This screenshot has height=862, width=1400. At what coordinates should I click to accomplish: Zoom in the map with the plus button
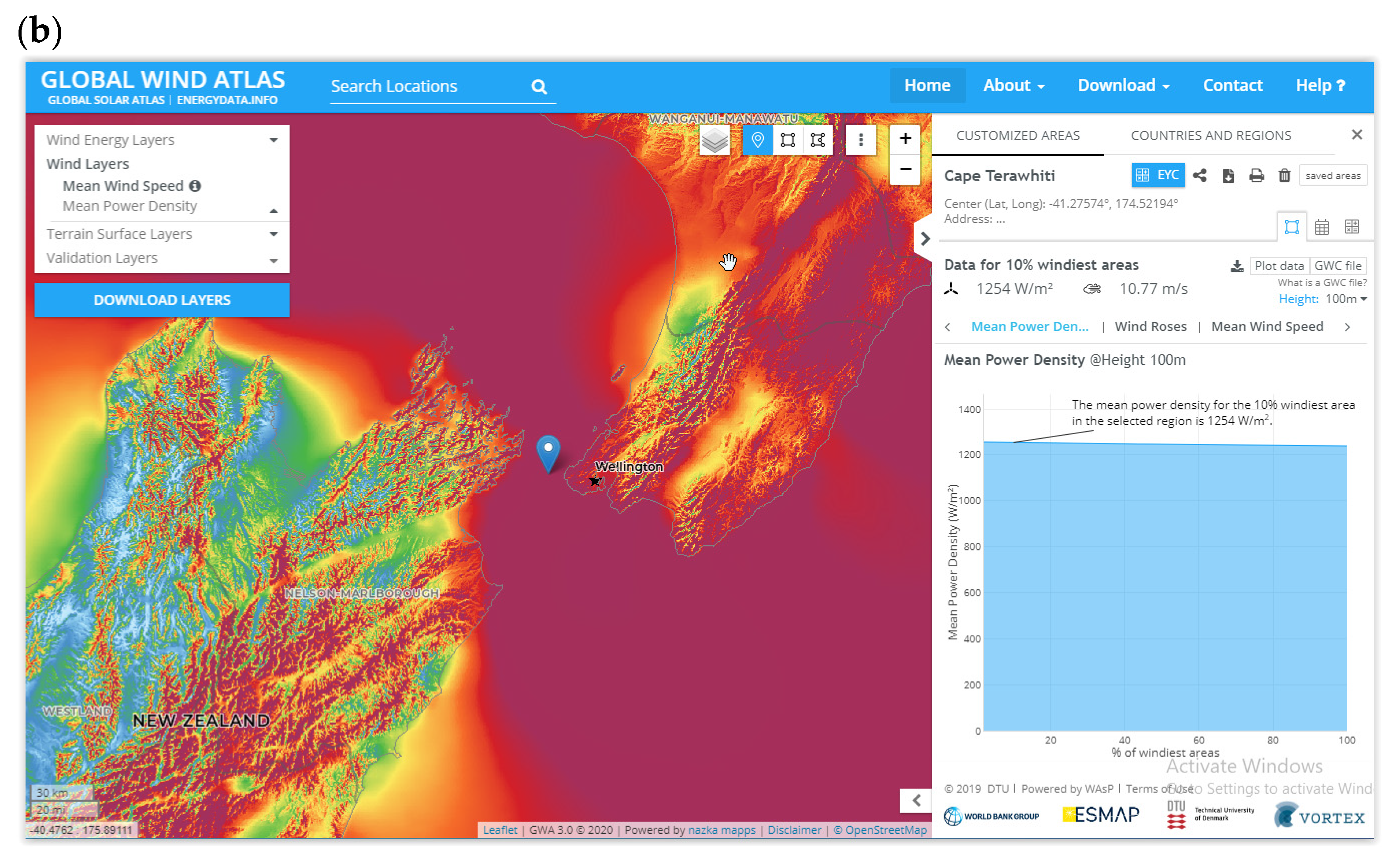[x=905, y=138]
